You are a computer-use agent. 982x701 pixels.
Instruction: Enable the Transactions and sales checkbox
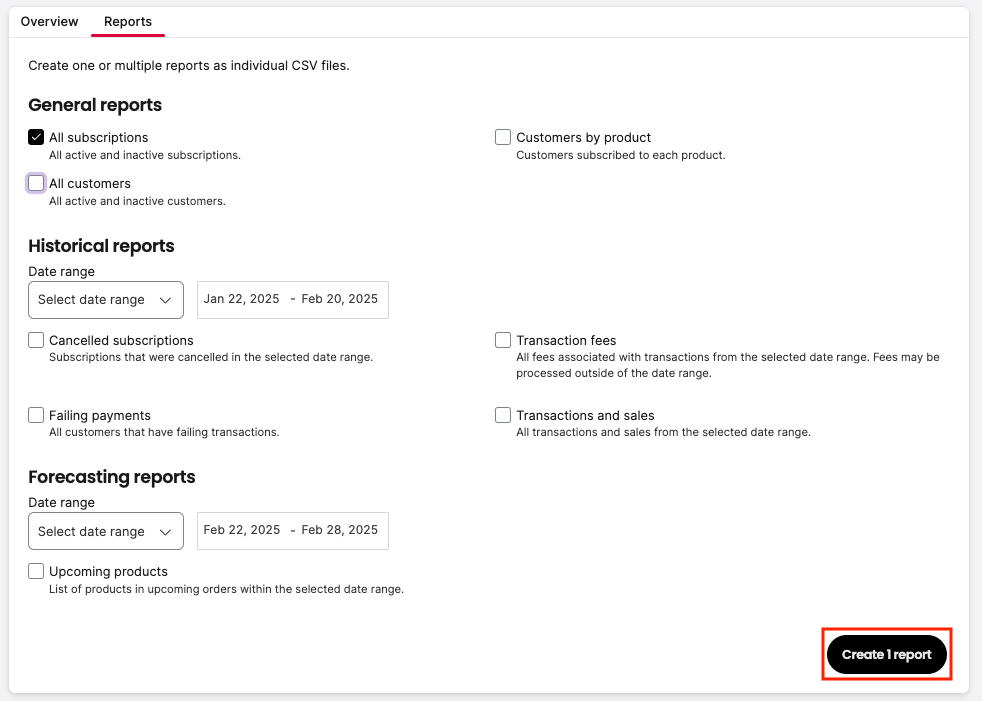pos(503,415)
